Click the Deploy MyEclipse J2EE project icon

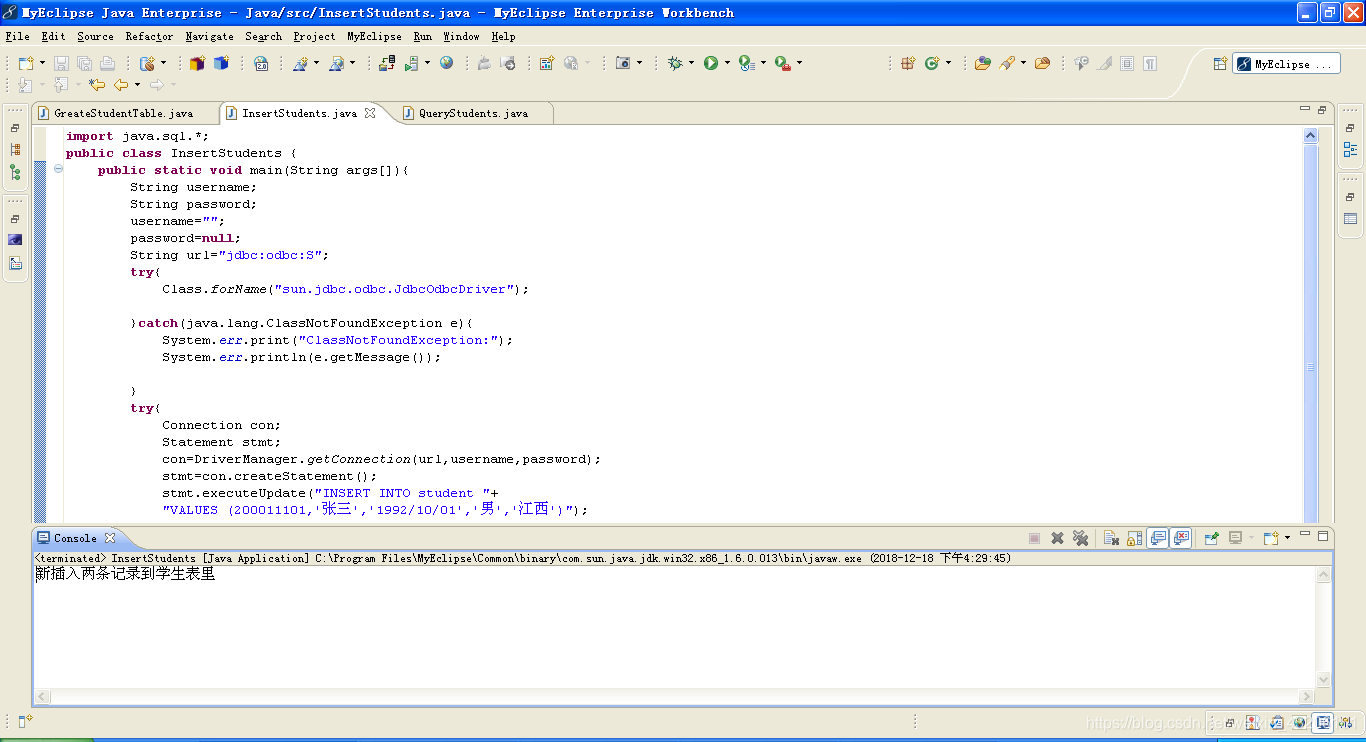pyautogui.click(x=387, y=63)
